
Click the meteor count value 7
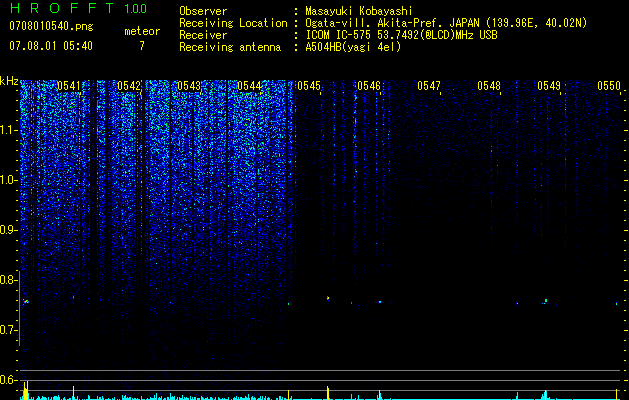(x=142, y=46)
